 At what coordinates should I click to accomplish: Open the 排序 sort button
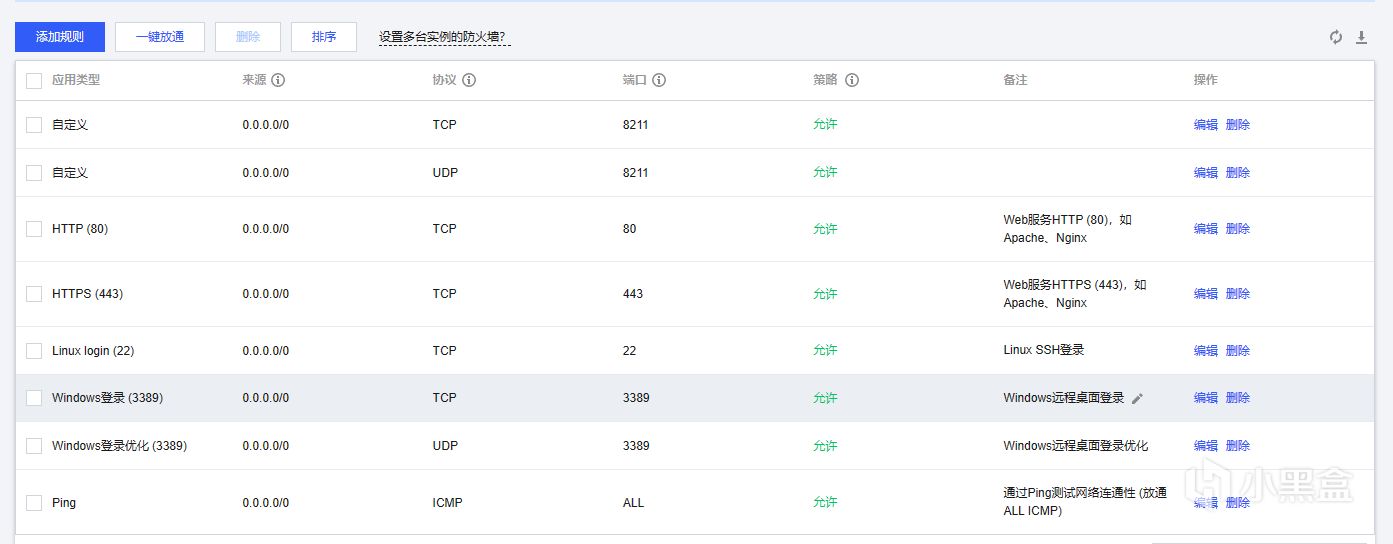click(x=324, y=37)
